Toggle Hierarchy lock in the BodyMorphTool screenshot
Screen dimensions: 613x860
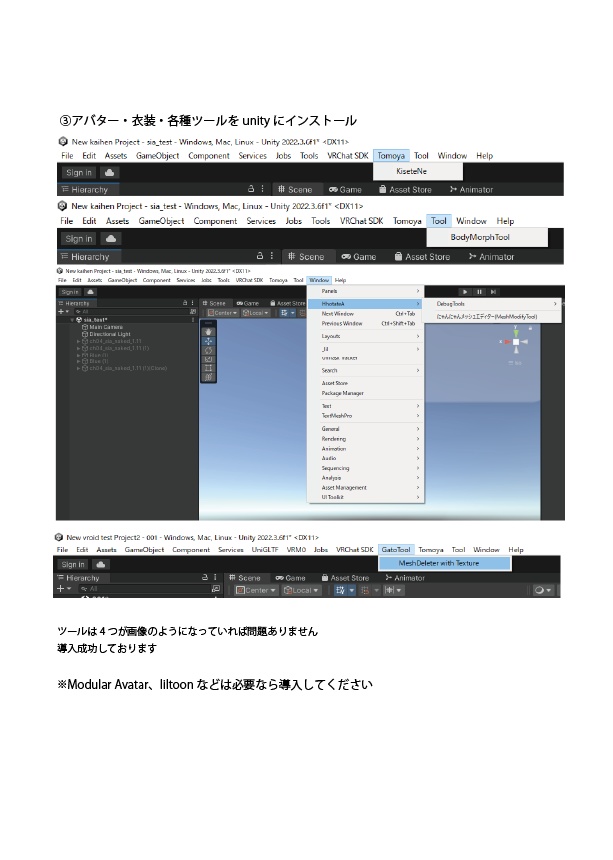[x=260, y=256]
